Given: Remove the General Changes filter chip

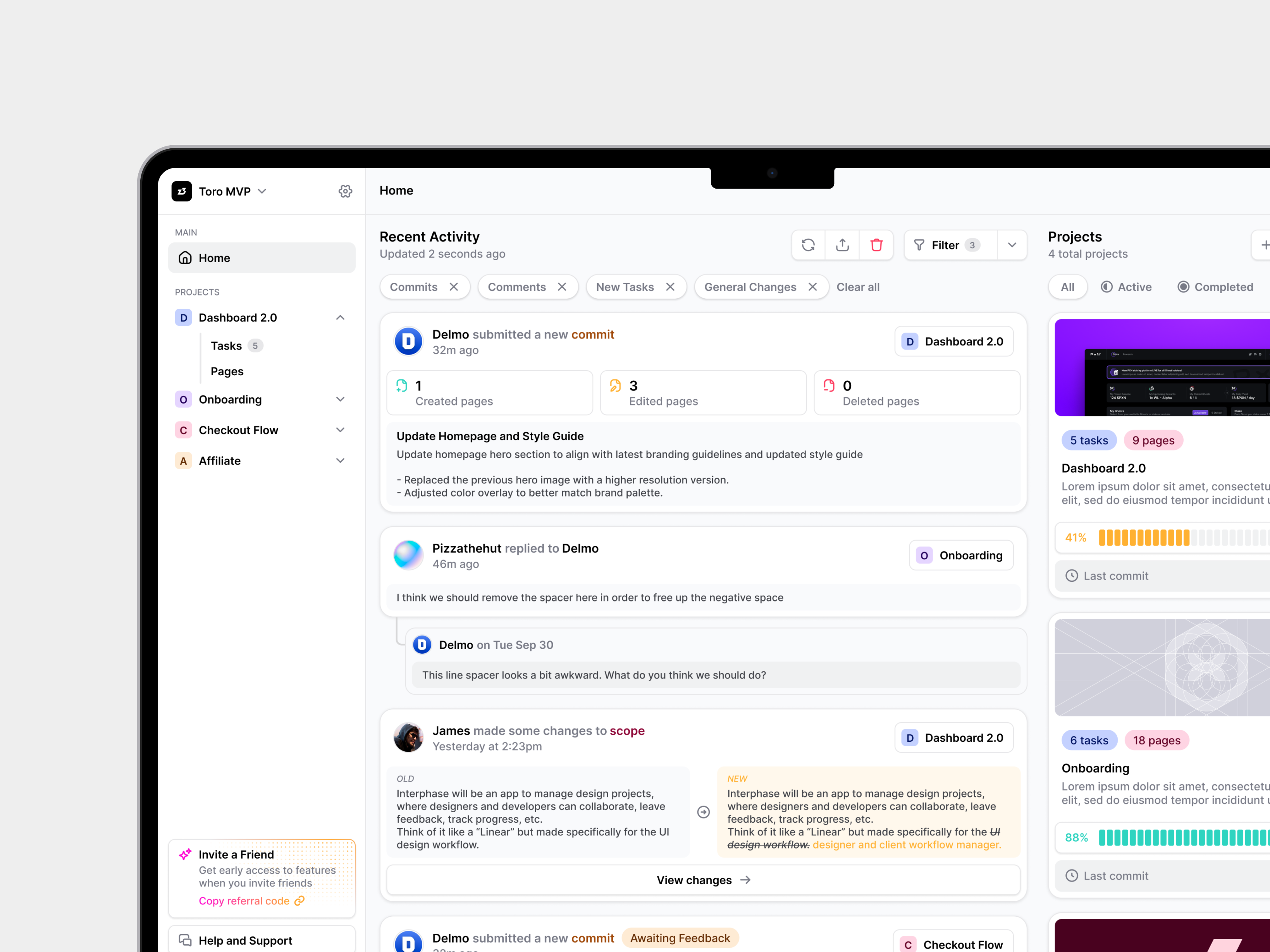Looking at the screenshot, I should [812, 287].
